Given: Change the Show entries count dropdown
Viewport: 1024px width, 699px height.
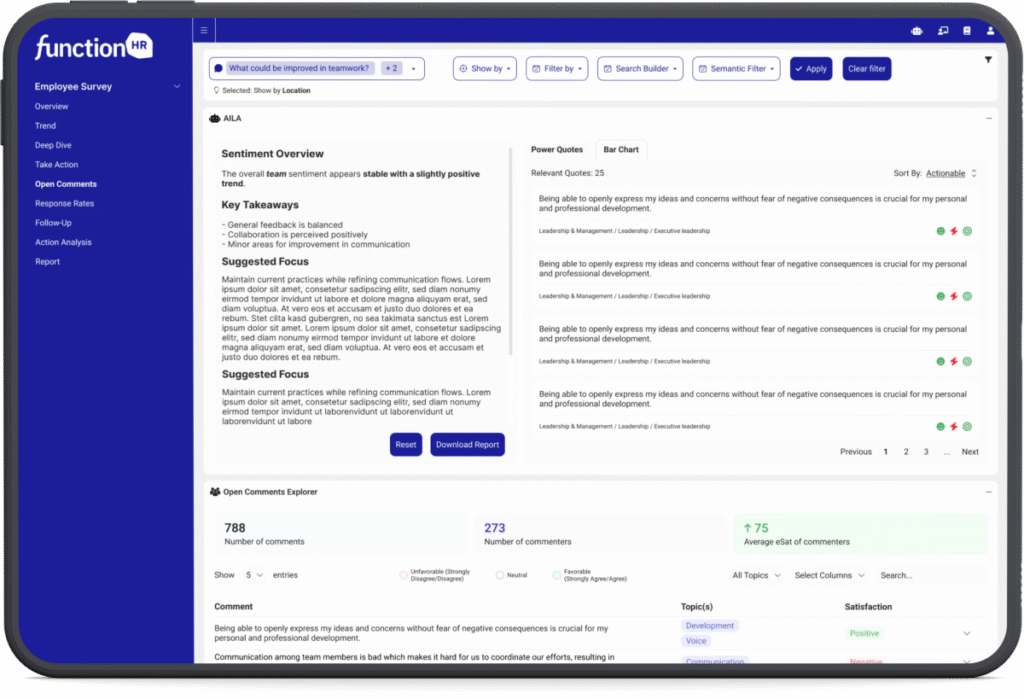Looking at the screenshot, I should coord(254,575).
